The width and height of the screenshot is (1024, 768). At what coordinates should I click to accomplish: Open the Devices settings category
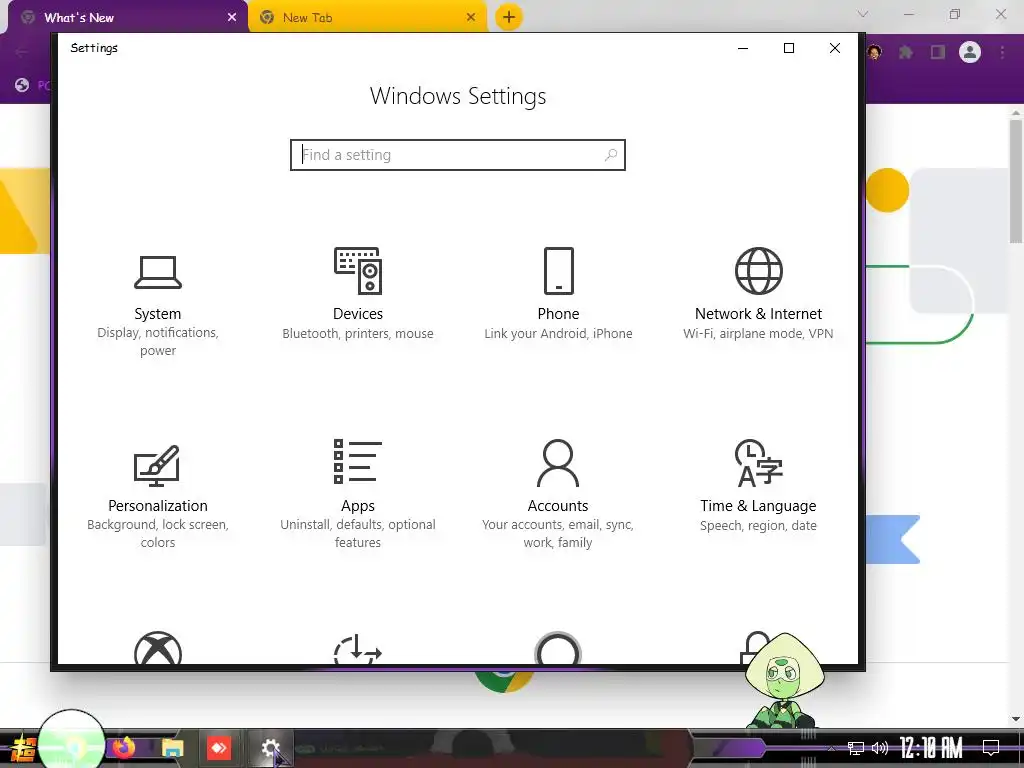point(358,294)
